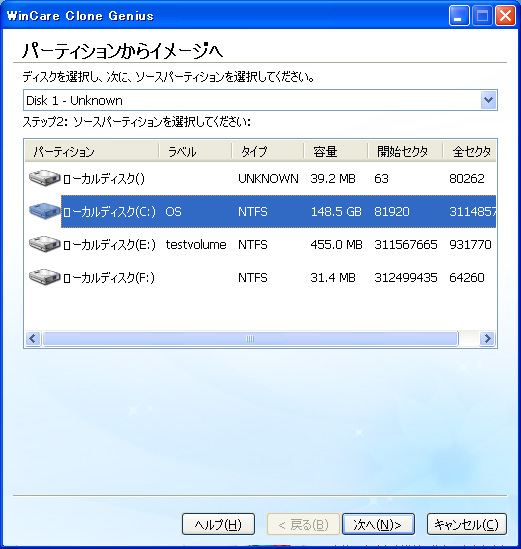Select the 31.4 MB NTFS partition row
The width and height of the screenshot is (521, 549).
point(260,277)
